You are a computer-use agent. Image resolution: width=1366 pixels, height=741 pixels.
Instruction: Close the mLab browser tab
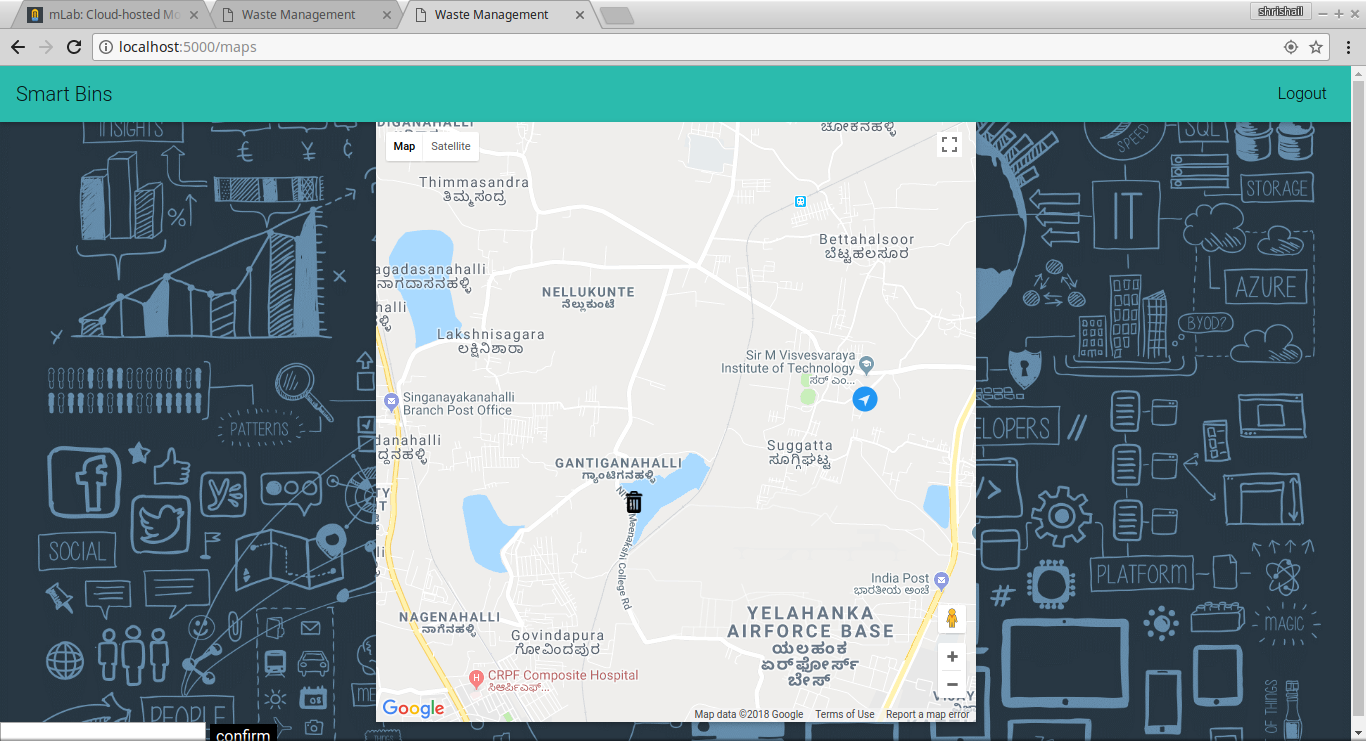(194, 15)
